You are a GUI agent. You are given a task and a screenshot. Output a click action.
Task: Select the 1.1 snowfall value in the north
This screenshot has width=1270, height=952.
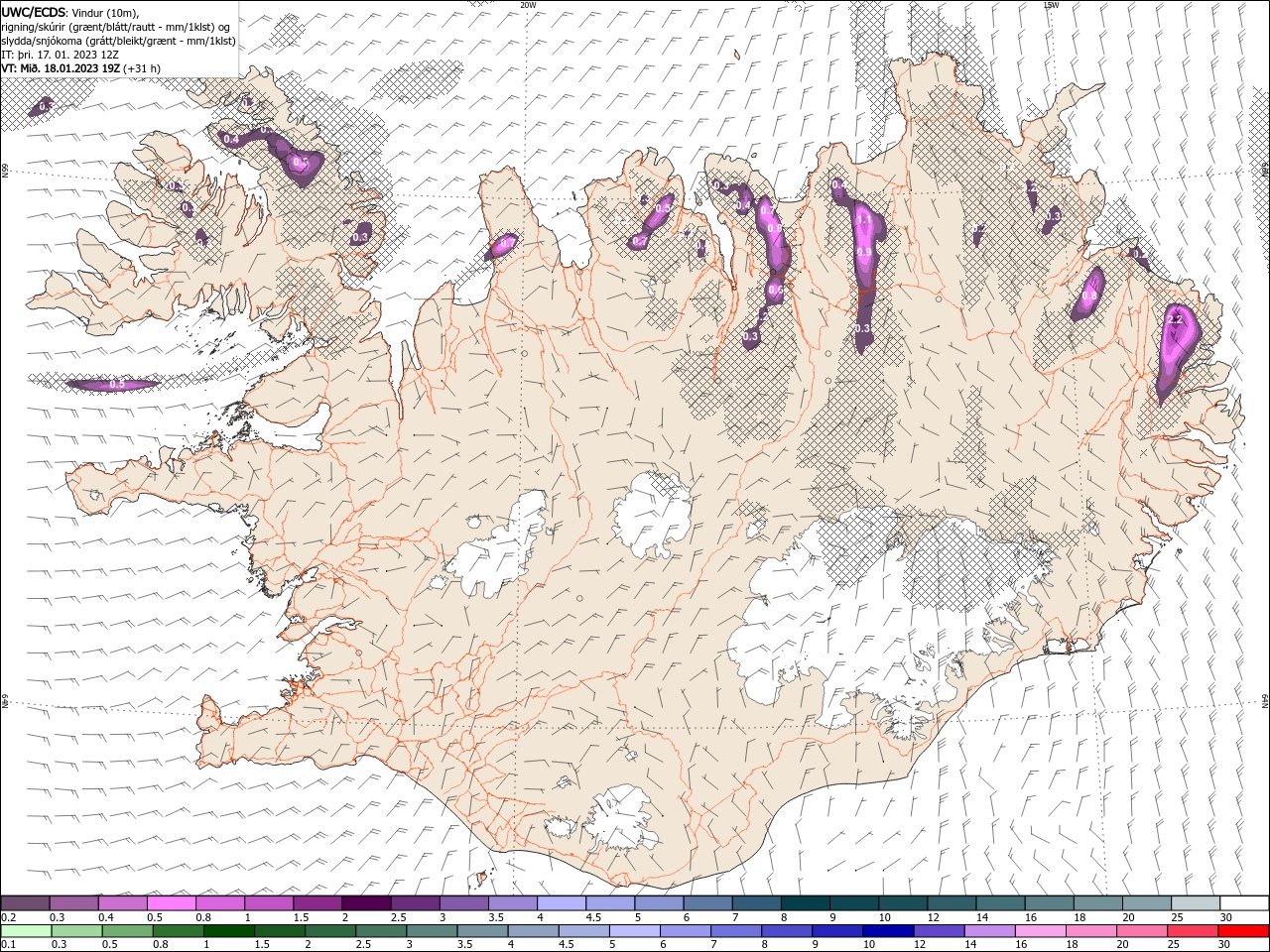coord(864,220)
